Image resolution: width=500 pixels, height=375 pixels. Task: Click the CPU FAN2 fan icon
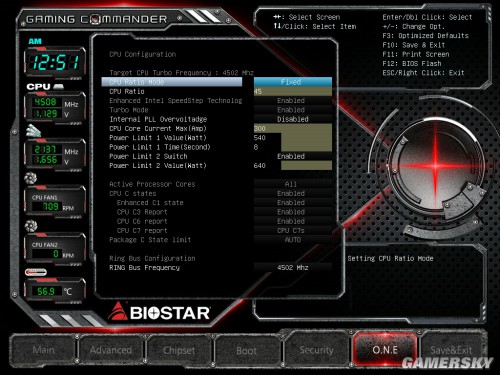[31, 226]
